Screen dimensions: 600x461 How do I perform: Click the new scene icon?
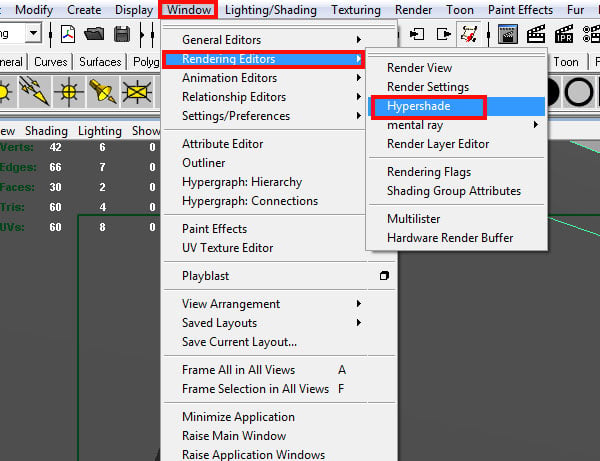pos(68,34)
